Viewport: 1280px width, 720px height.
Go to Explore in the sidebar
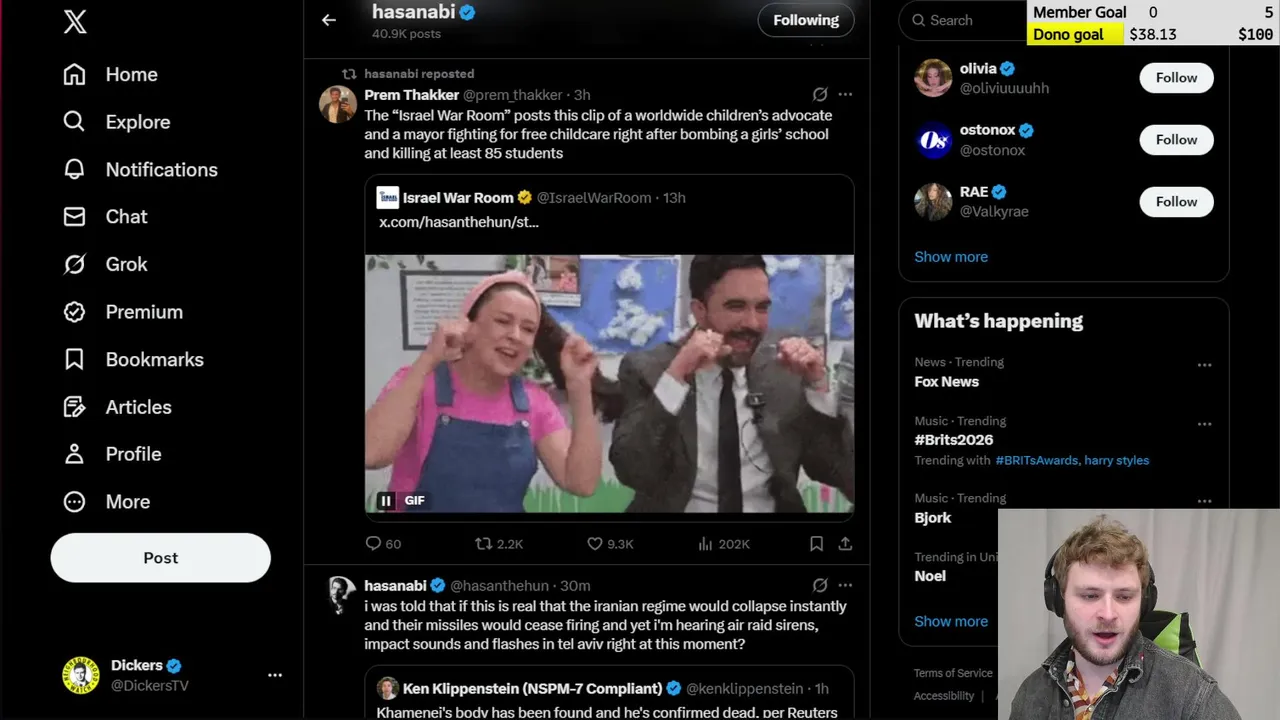click(117, 122)
